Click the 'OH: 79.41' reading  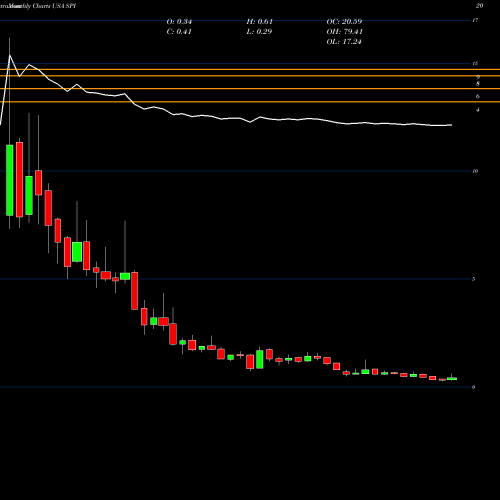coord(345,32)
